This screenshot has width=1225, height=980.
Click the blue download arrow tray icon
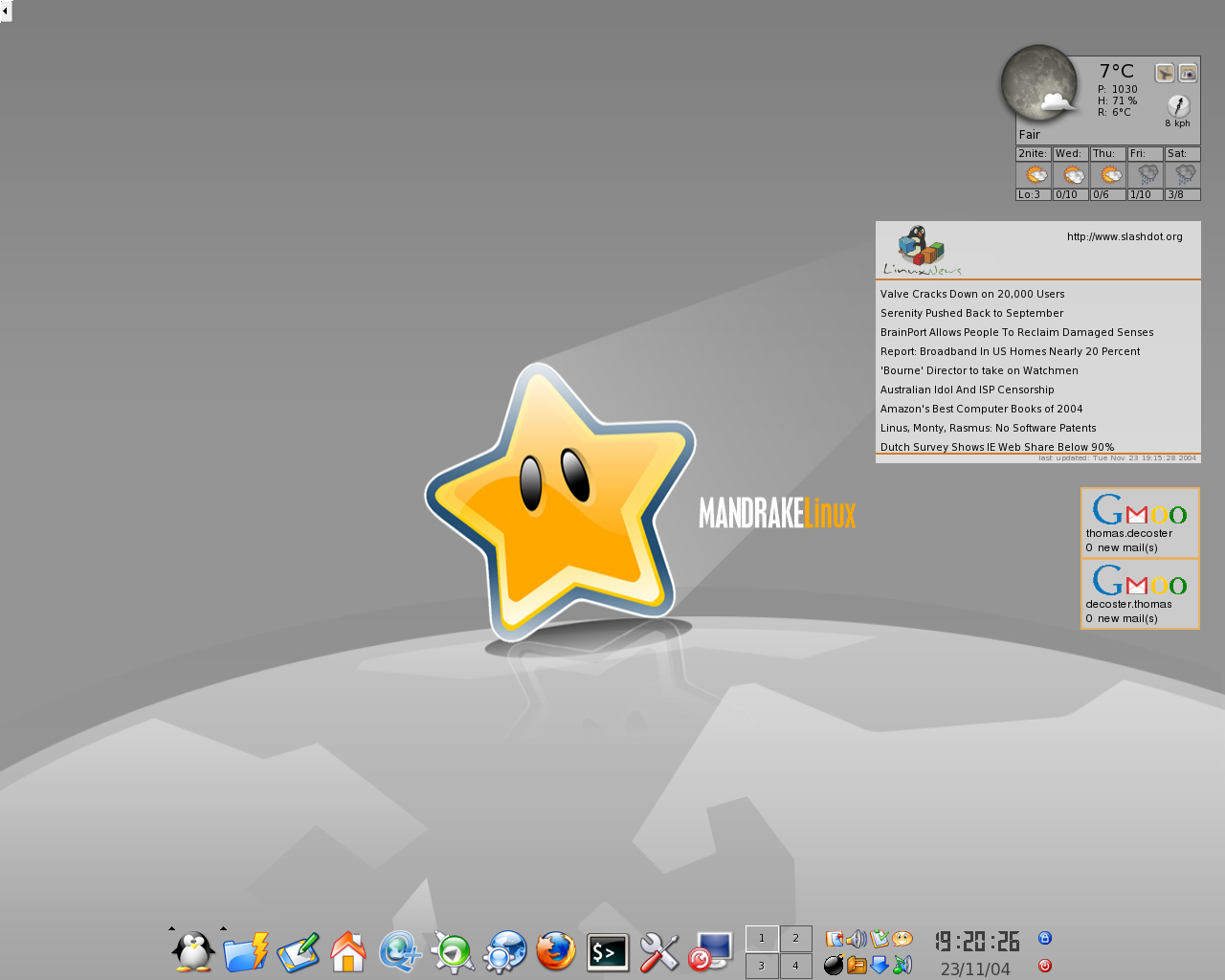point(880,965)
